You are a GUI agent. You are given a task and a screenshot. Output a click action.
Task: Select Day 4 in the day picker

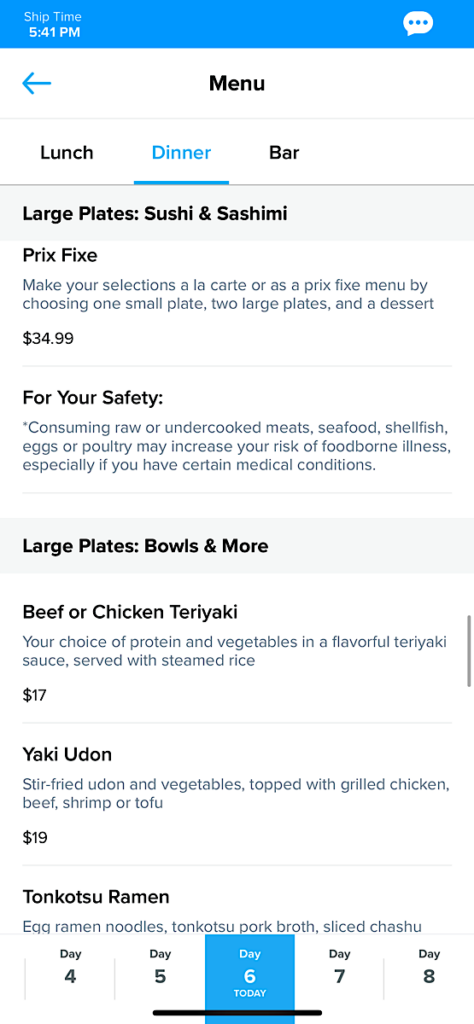[71, 968]
